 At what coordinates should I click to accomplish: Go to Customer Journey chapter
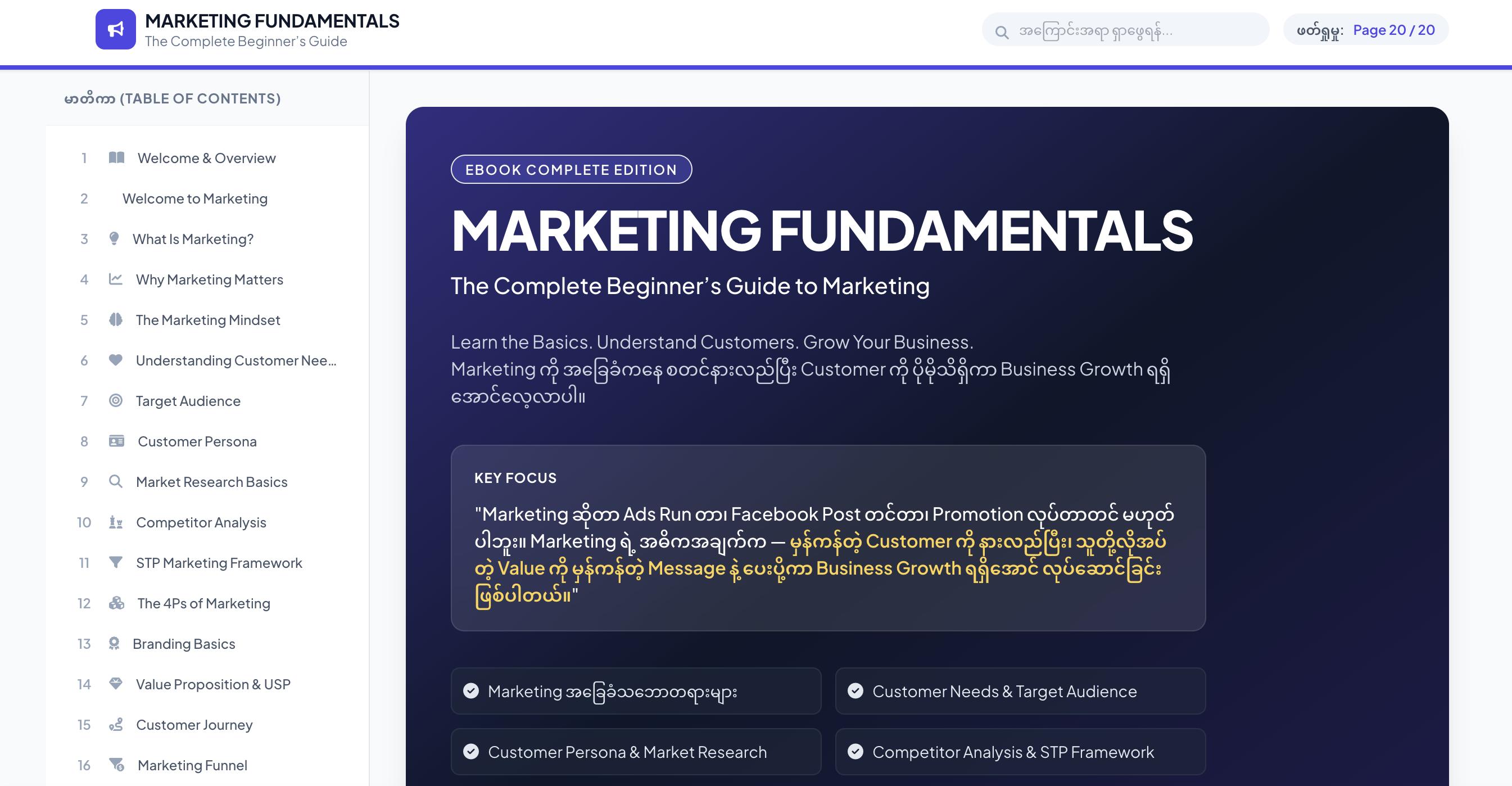point(207,725)
